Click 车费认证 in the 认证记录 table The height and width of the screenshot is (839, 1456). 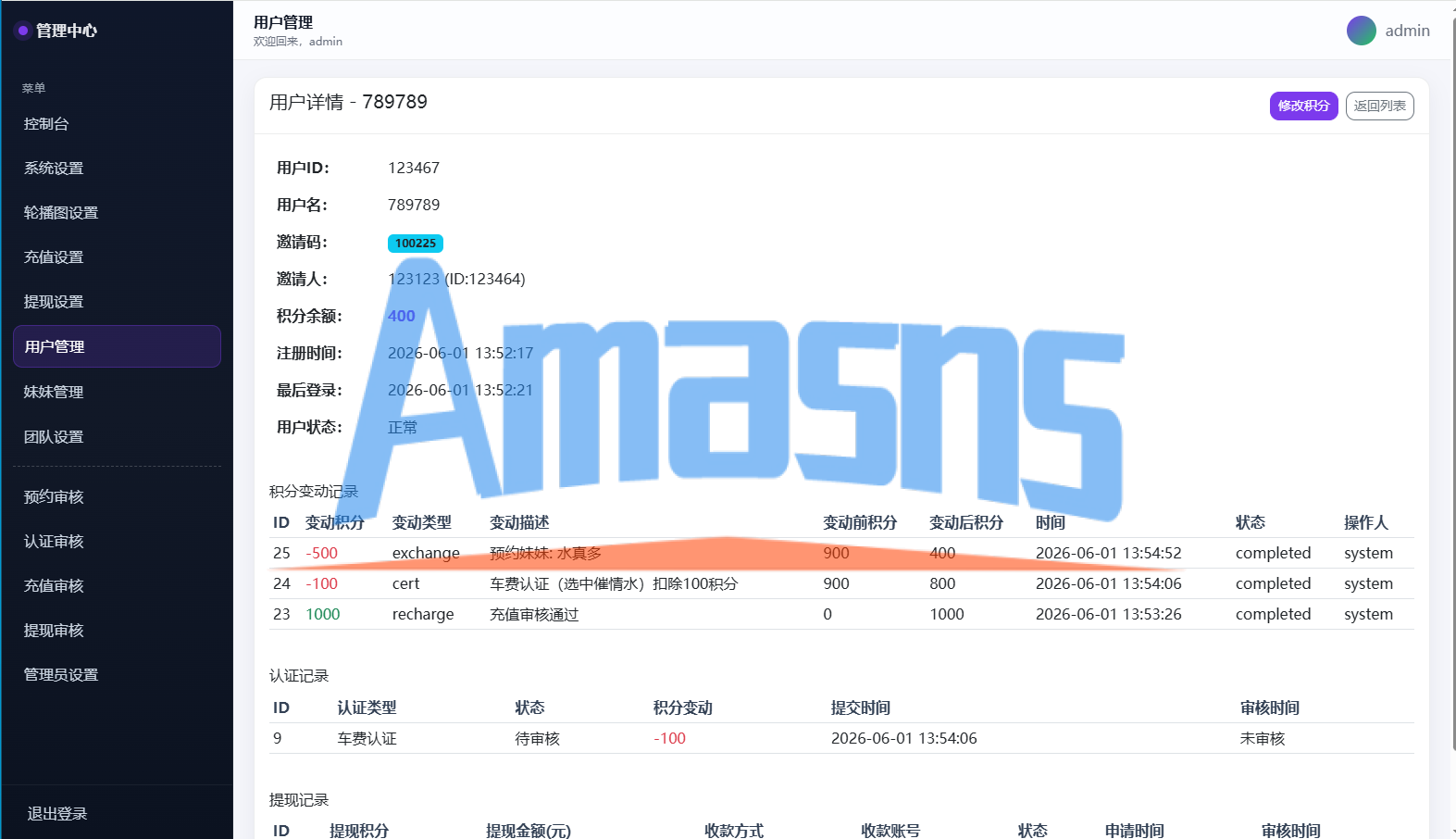(x=367, y=738)
